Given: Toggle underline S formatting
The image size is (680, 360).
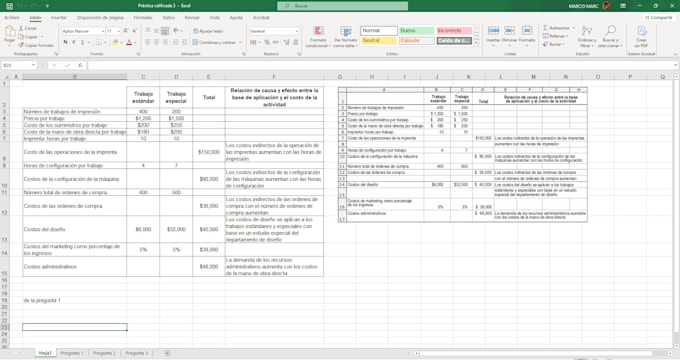Looking at the screenshot, I should pos(82,43).
